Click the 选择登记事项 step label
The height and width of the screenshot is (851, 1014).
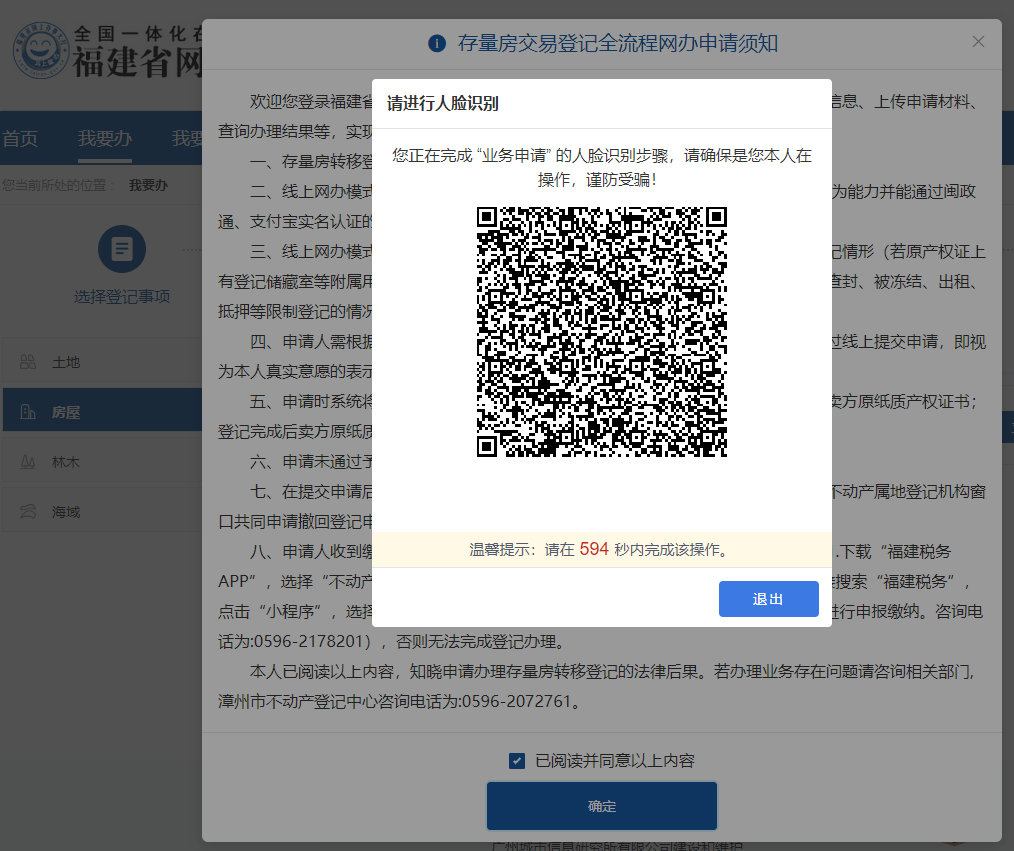122,297
